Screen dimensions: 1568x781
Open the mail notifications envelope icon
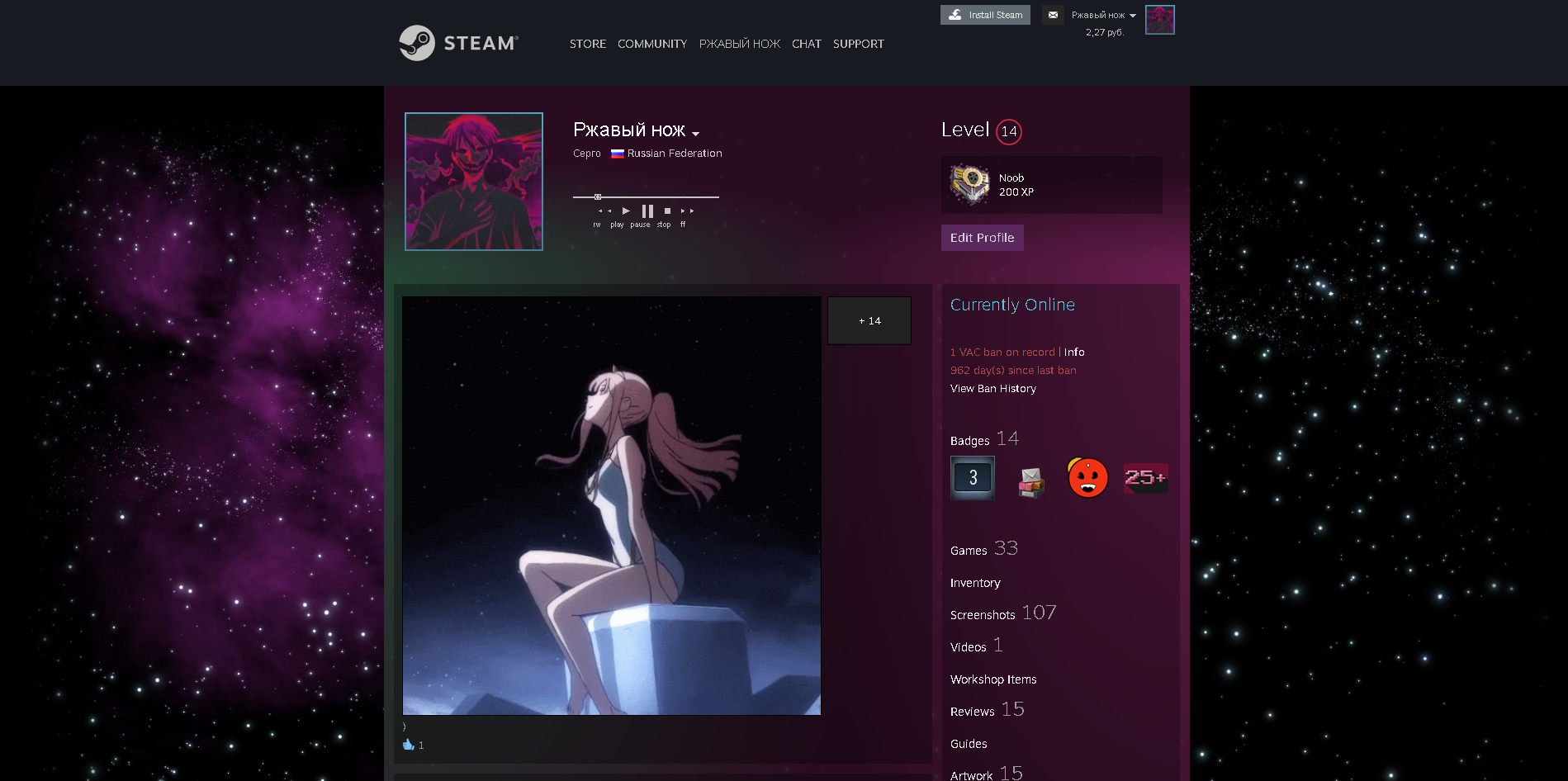[1053, 15]
